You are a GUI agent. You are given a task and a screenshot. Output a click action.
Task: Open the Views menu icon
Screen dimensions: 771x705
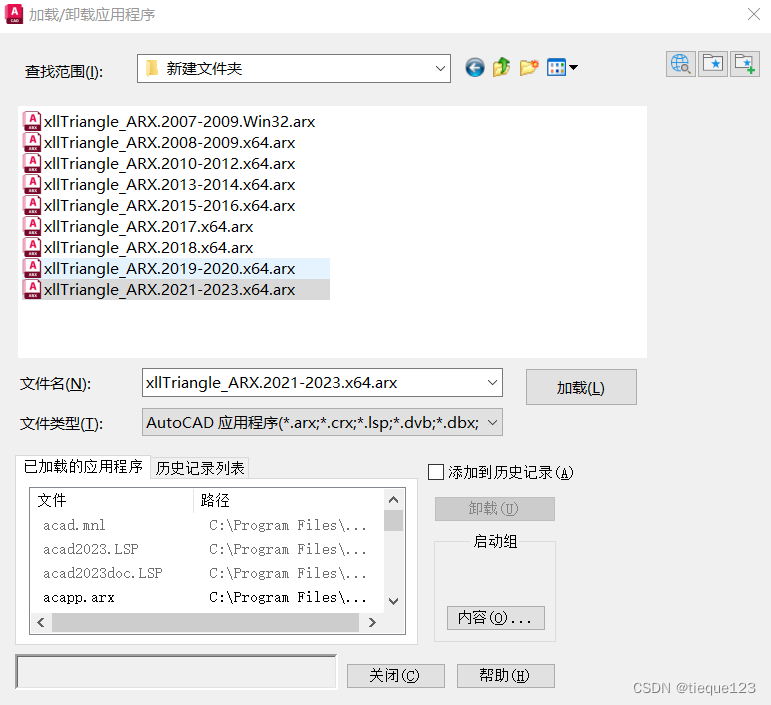(x=562, y=67)
